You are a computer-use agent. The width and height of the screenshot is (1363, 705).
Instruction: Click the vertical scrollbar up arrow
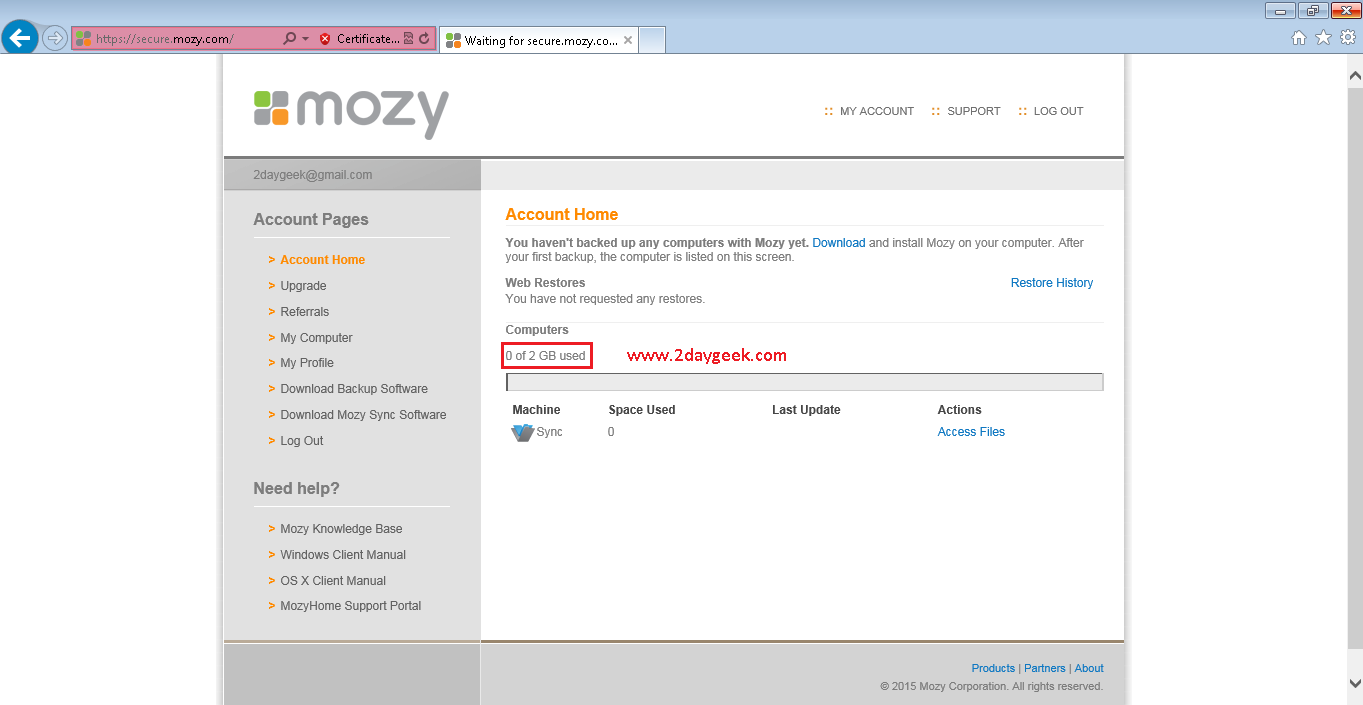coord(1355,75)
